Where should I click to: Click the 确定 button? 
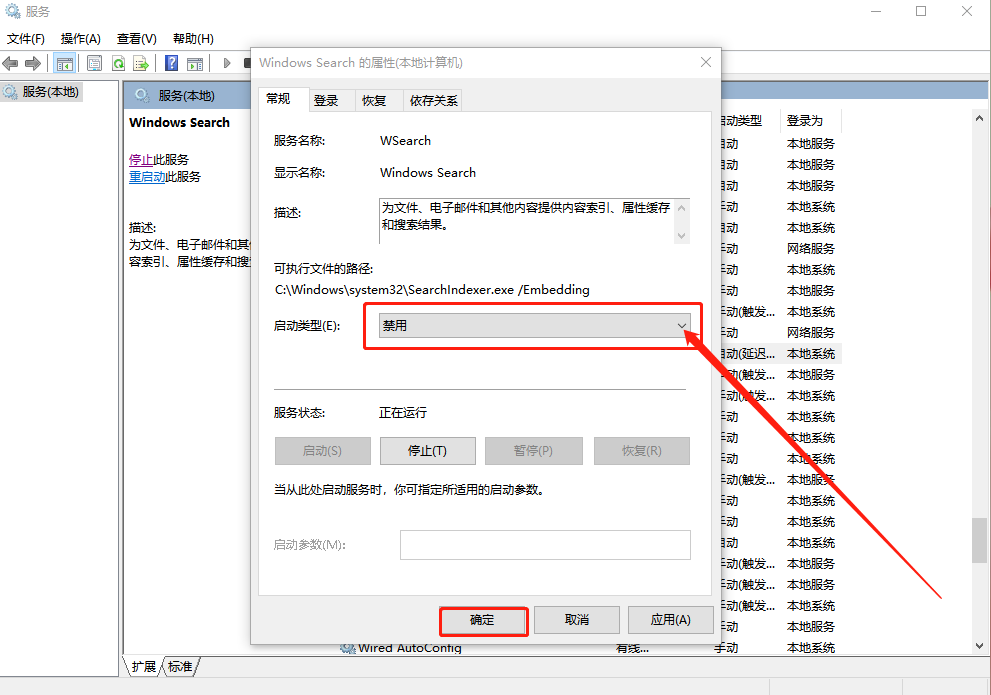pyautogui.click(x=483, y=620)
